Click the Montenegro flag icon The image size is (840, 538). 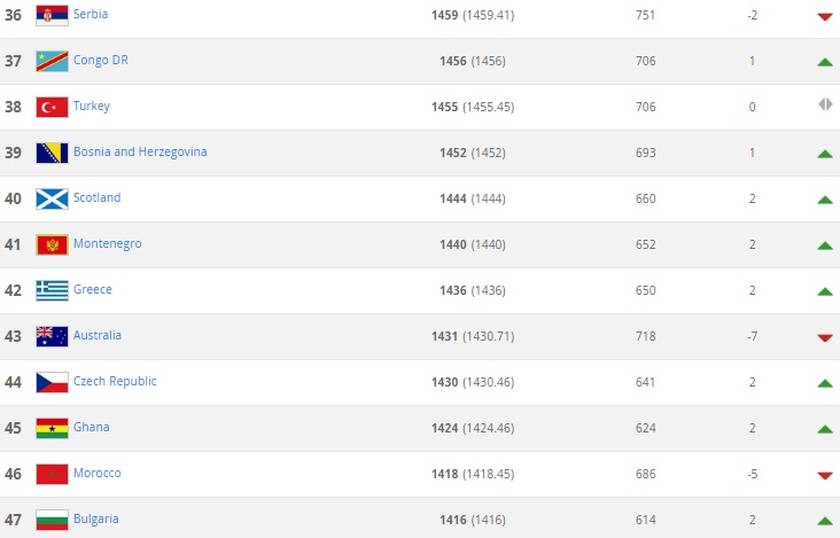(52, 245)
